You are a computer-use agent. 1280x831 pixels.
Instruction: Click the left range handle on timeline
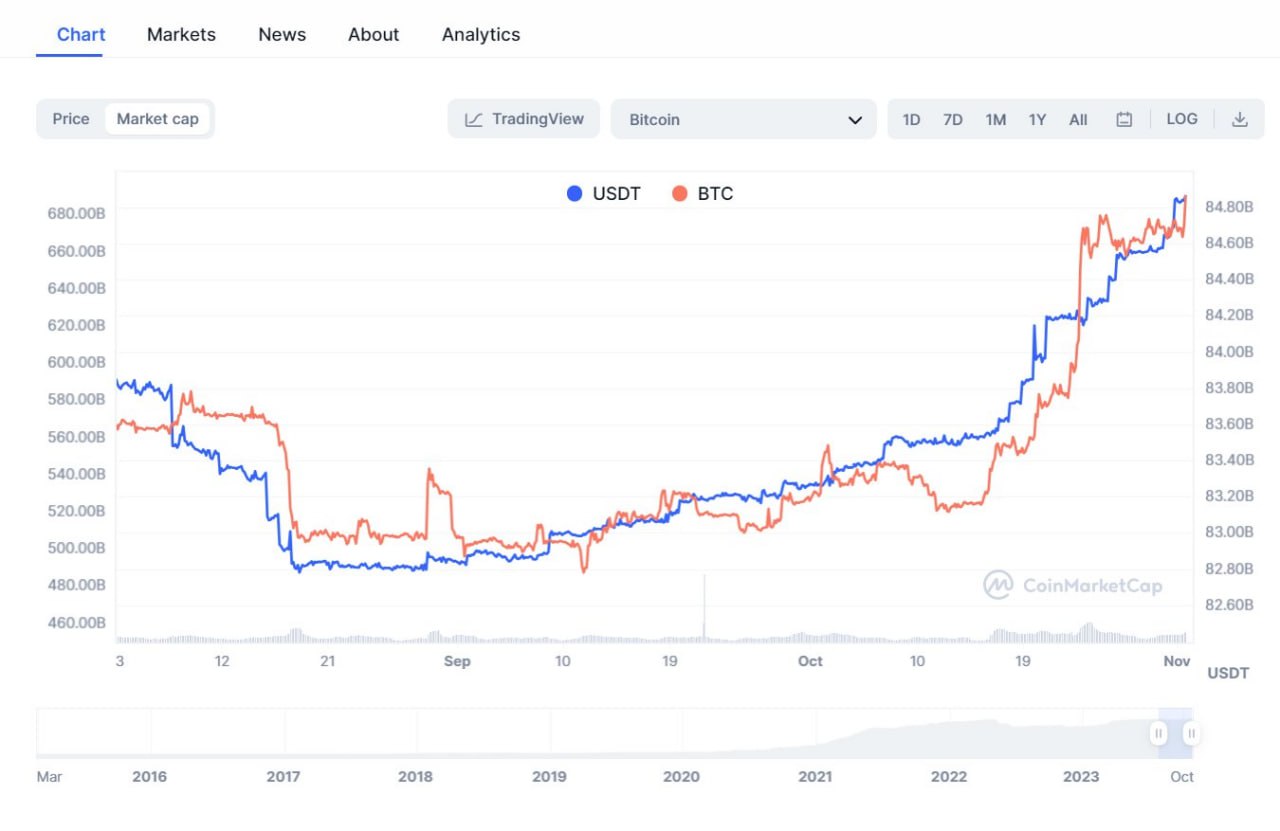click(1158, 733)
